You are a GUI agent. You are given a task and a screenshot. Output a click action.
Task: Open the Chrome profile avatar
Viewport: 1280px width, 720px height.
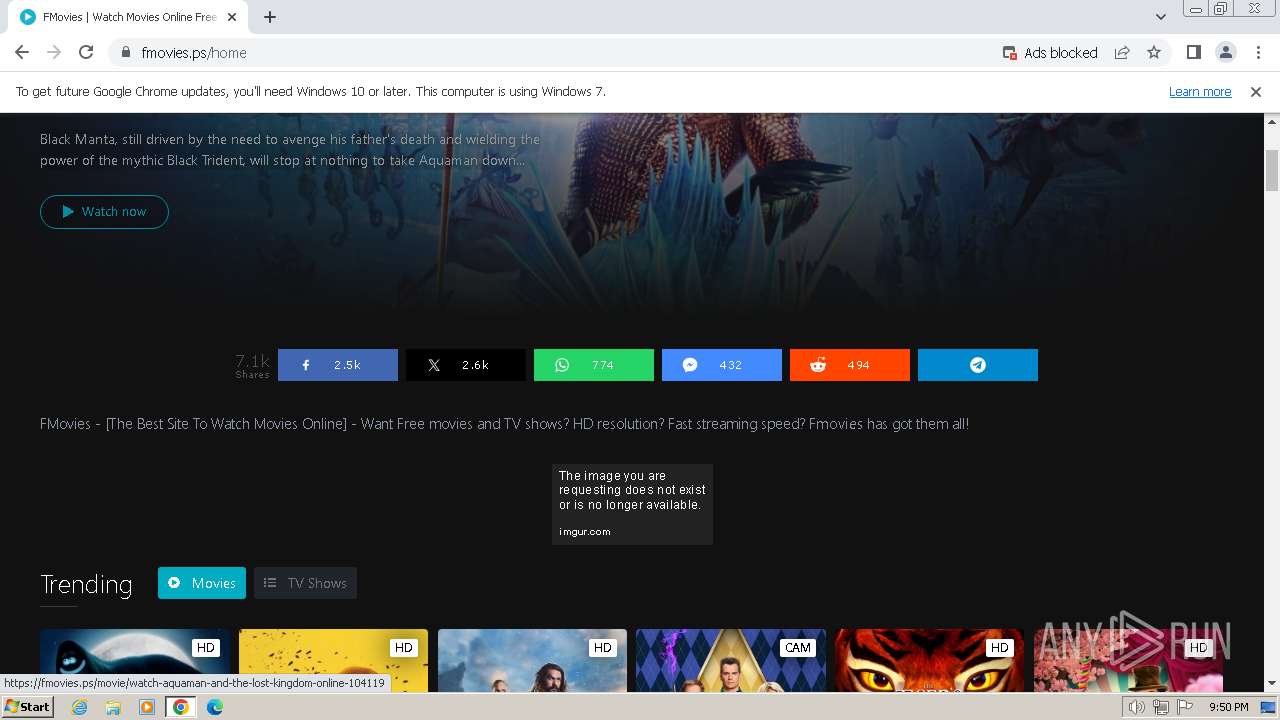pyautogui.click(x=1225, y=53)
